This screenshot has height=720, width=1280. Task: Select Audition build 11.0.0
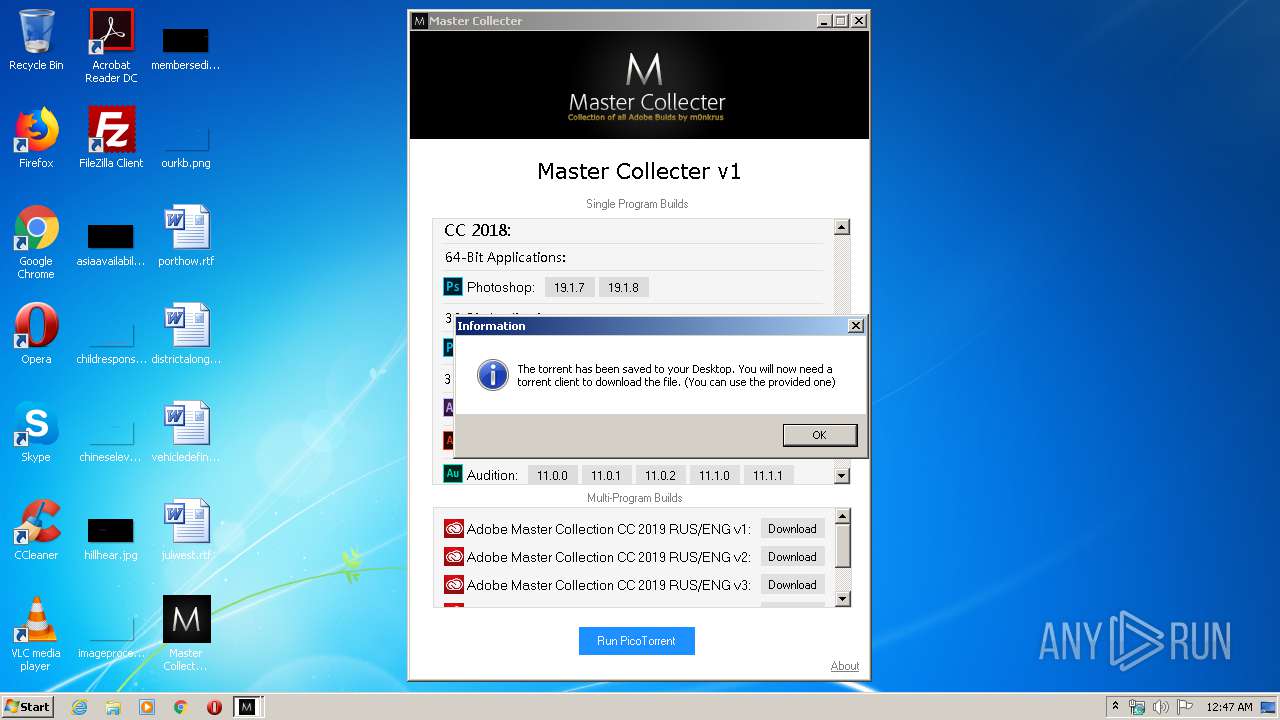[552, 476]
